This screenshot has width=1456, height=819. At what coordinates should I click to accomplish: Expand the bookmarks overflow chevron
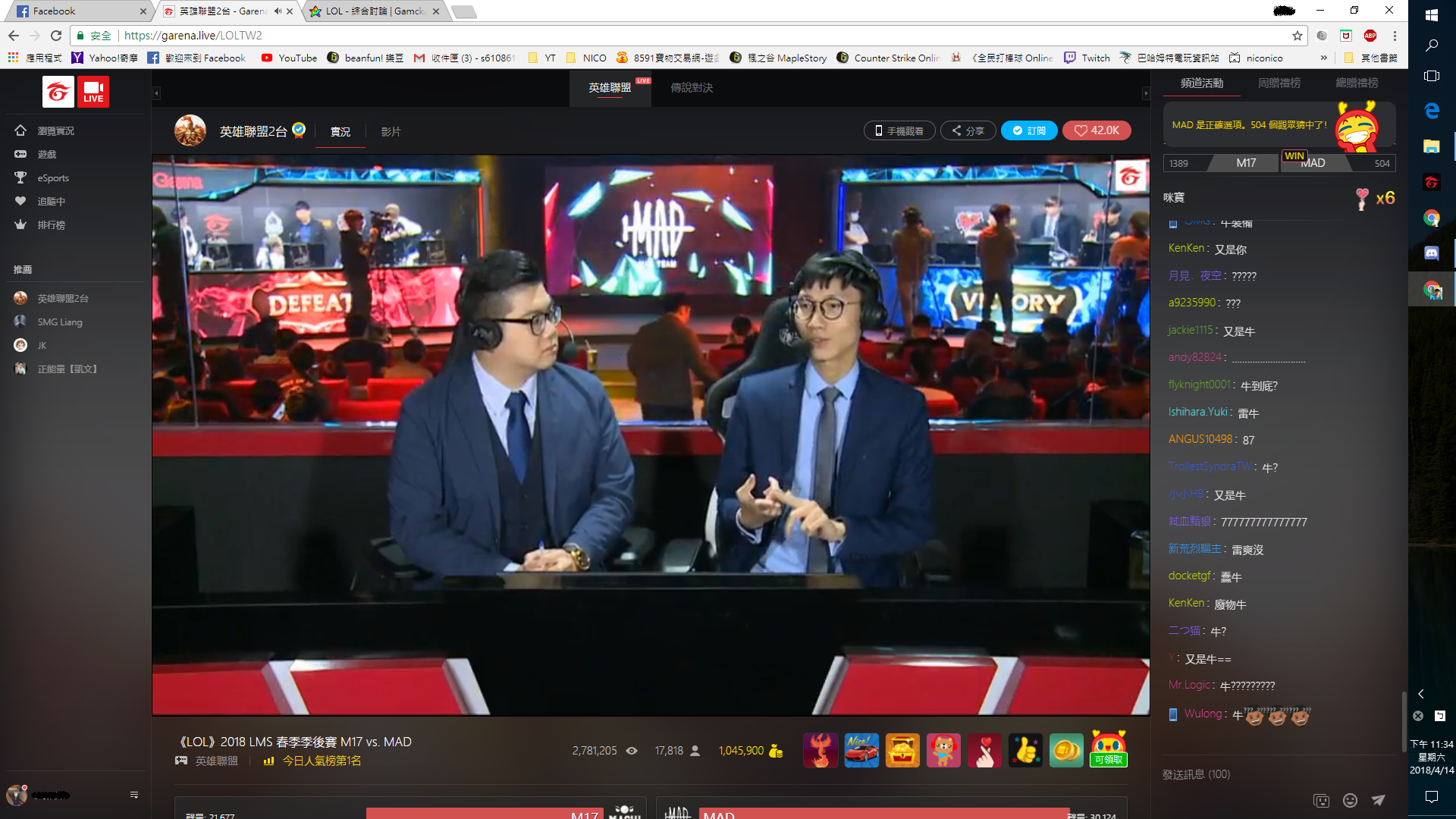coord(1324,58)
